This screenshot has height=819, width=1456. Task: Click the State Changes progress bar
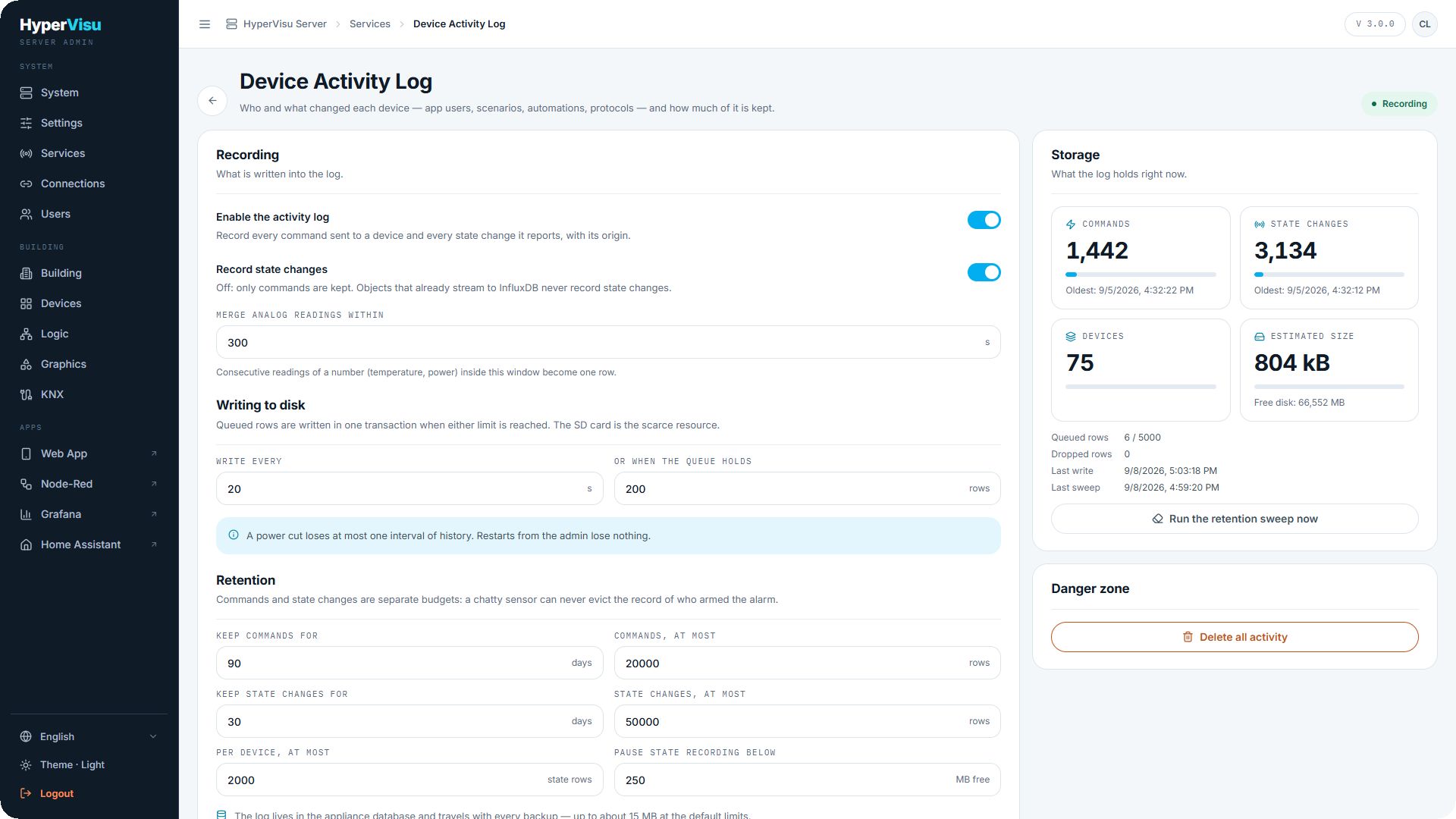pos(1329,275)
